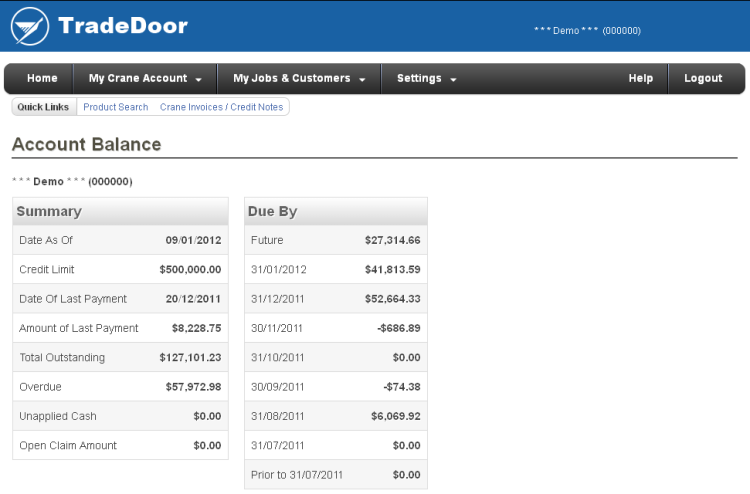Click the Quick Links label

(43, 107)
